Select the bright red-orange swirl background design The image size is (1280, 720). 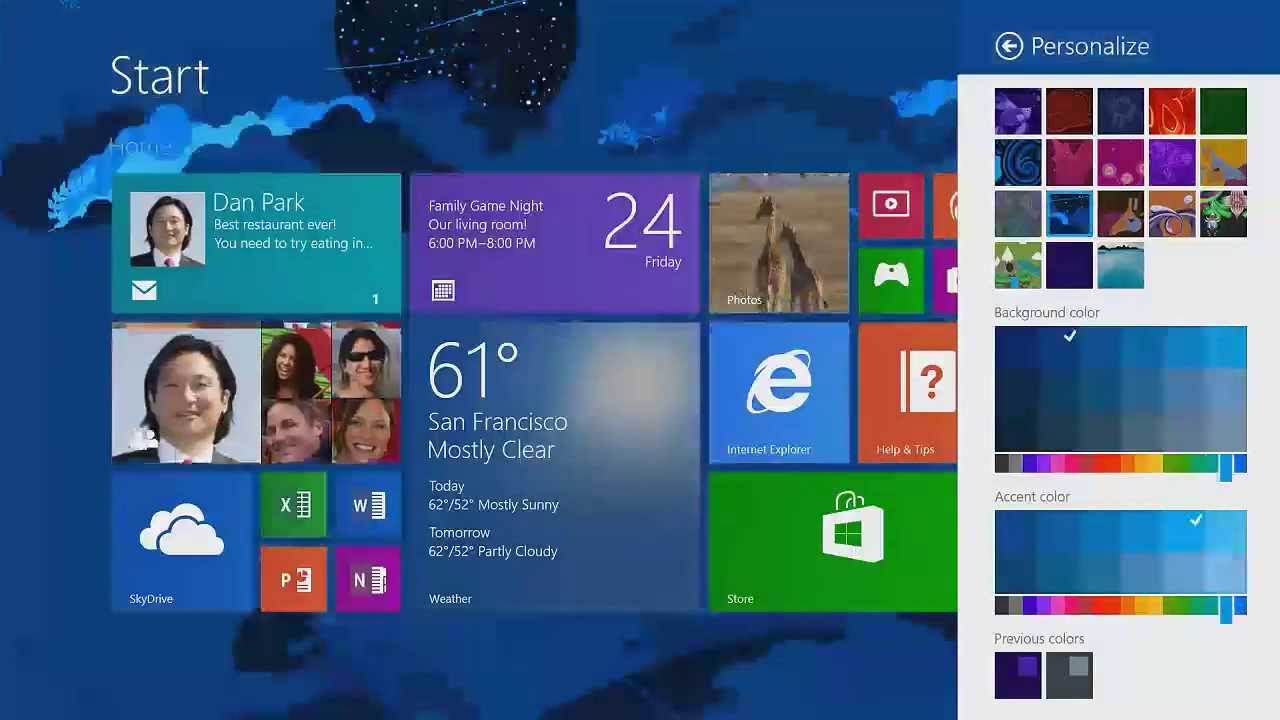tap(1172, 111)
